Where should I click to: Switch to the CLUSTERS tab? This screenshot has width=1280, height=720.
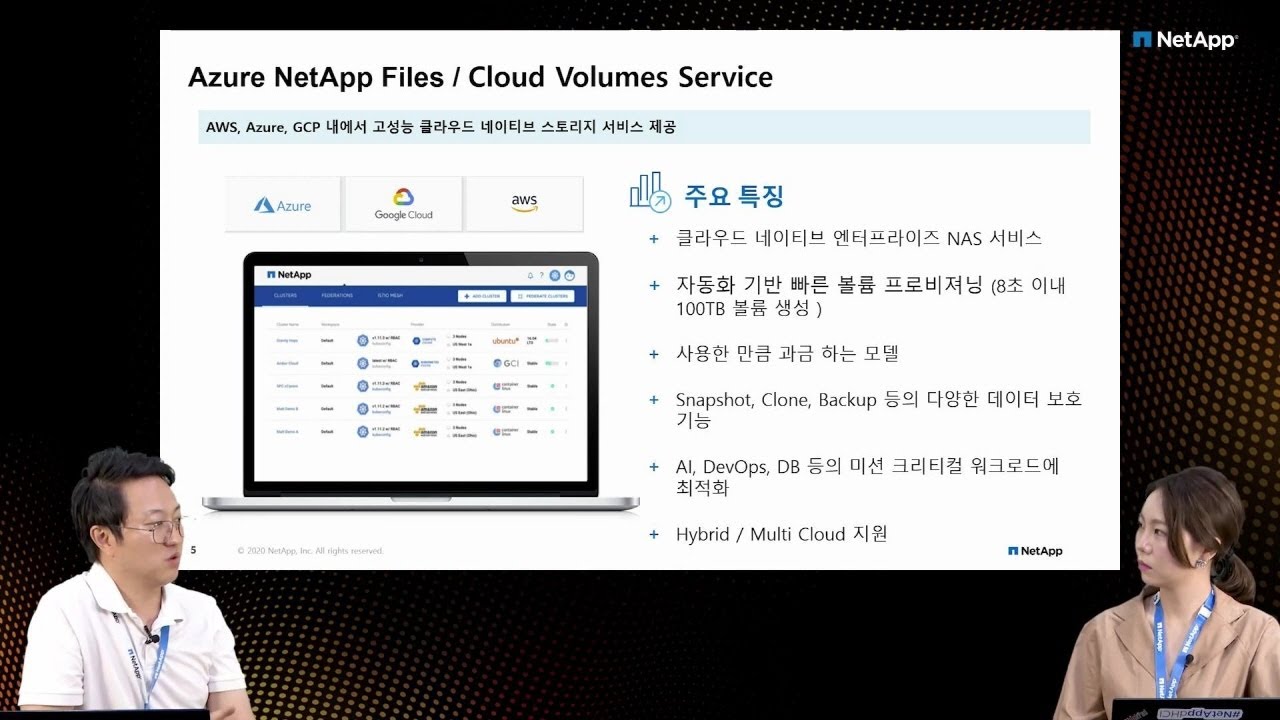(285, 296)
